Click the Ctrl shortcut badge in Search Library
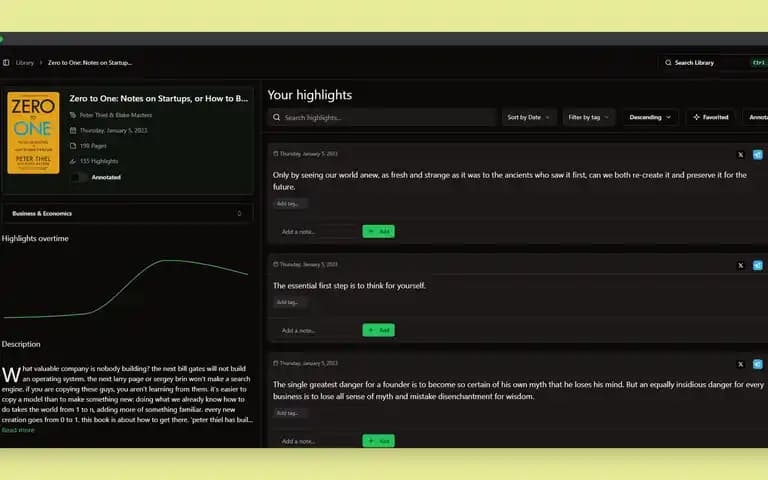 [x=759, y=63]
